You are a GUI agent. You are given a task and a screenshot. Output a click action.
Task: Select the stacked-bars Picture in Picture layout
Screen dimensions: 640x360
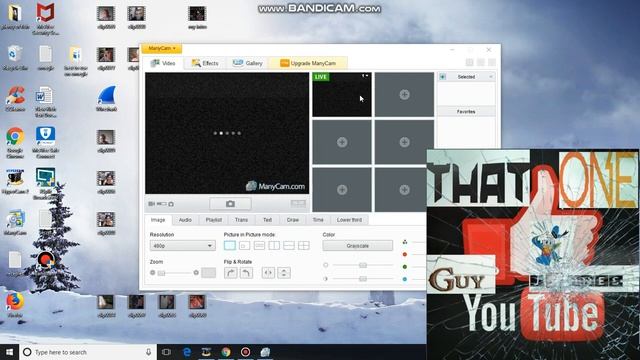259,245
